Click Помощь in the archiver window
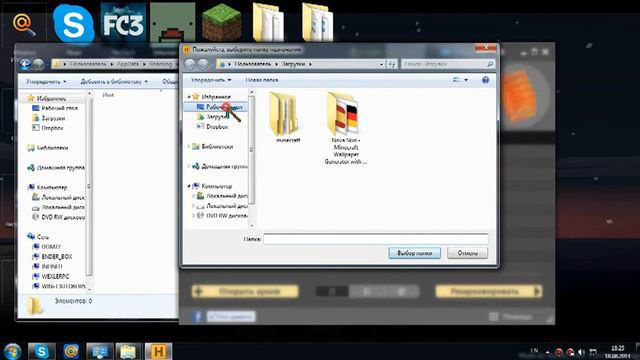Viewport: 640px width, 360px height. coord(512,316)
